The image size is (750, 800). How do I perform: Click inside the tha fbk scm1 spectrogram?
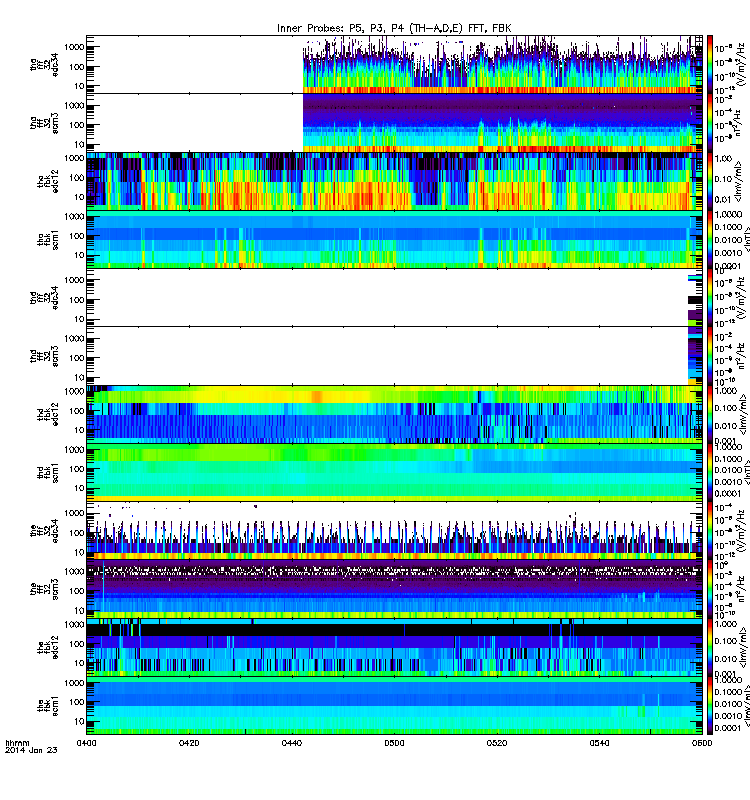[x=394, y=239]
